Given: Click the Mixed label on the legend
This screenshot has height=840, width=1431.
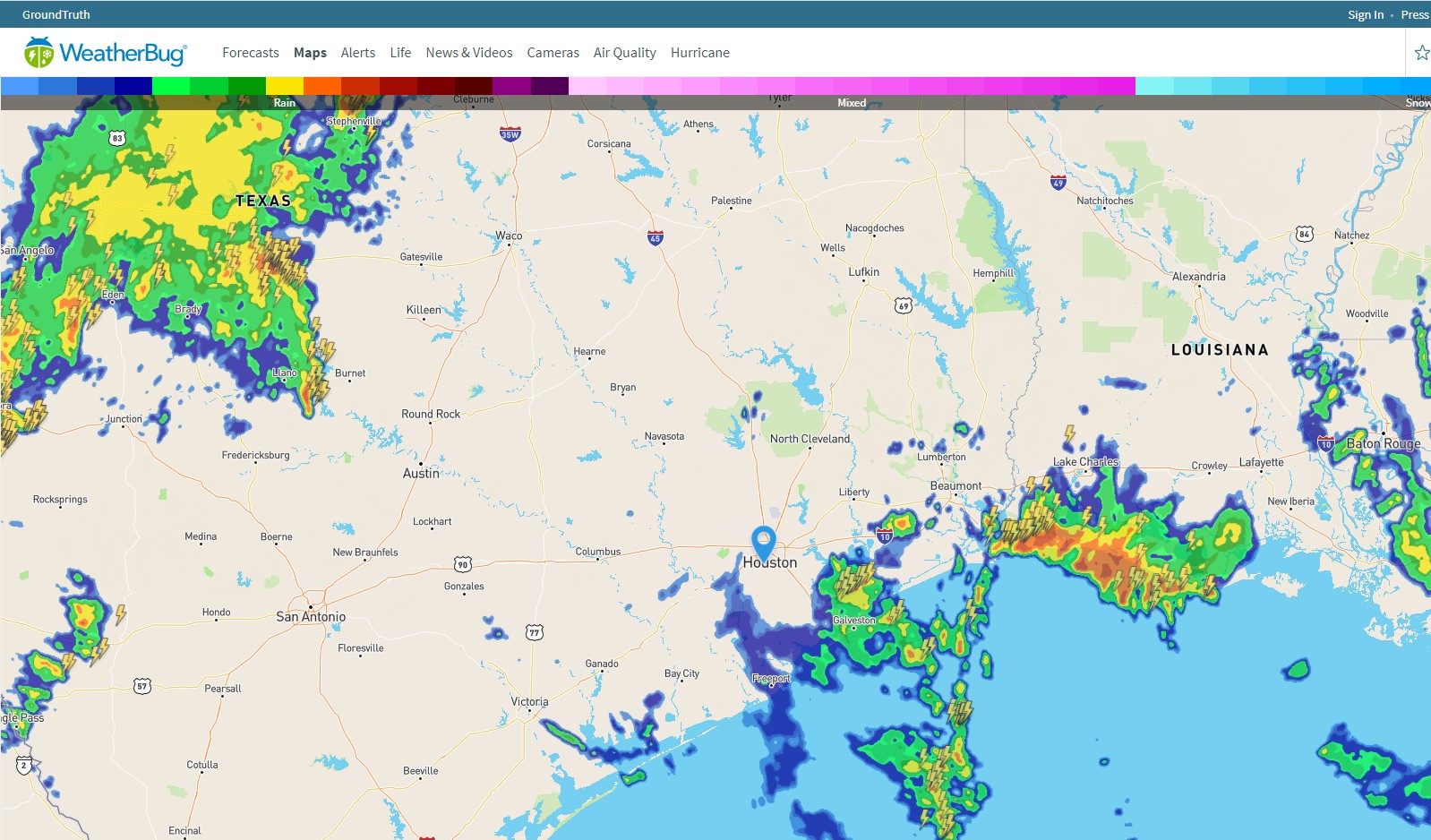Looking at the screenshot, I should [x=852, y=103].
